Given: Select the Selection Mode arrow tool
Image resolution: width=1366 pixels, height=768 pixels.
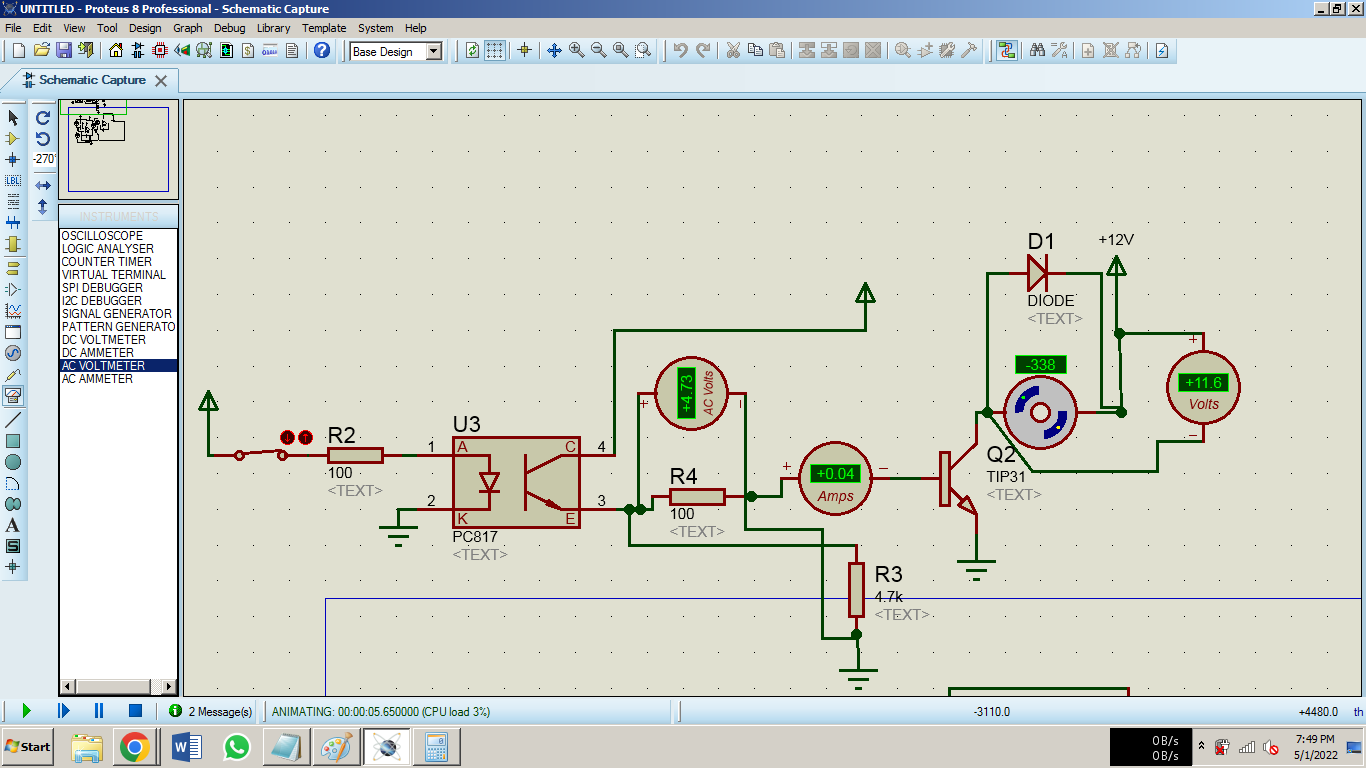Looking at the screenshot, I should pyautogui.click(x=13, y=118).
